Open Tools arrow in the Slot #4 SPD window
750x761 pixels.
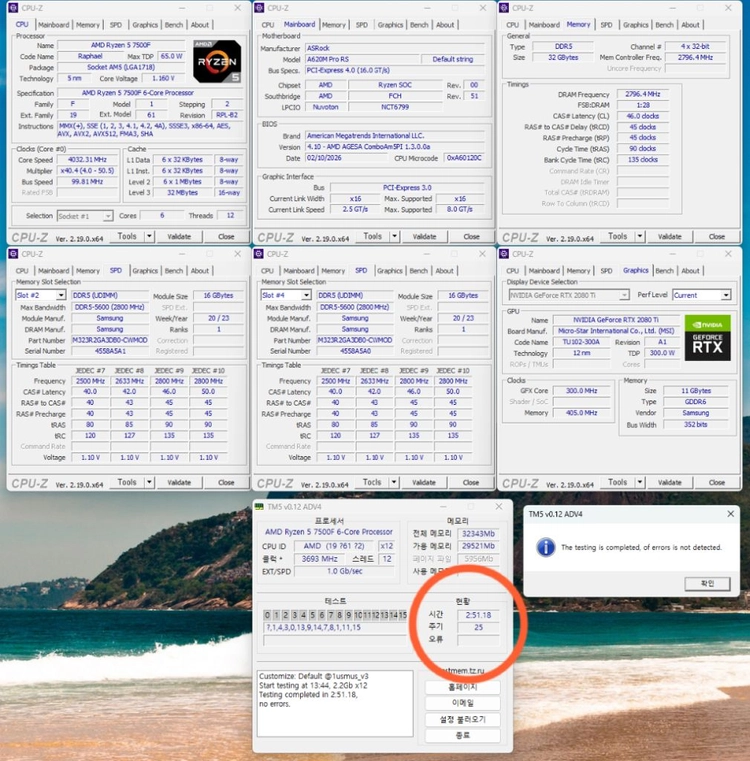[x=394, y=482]
